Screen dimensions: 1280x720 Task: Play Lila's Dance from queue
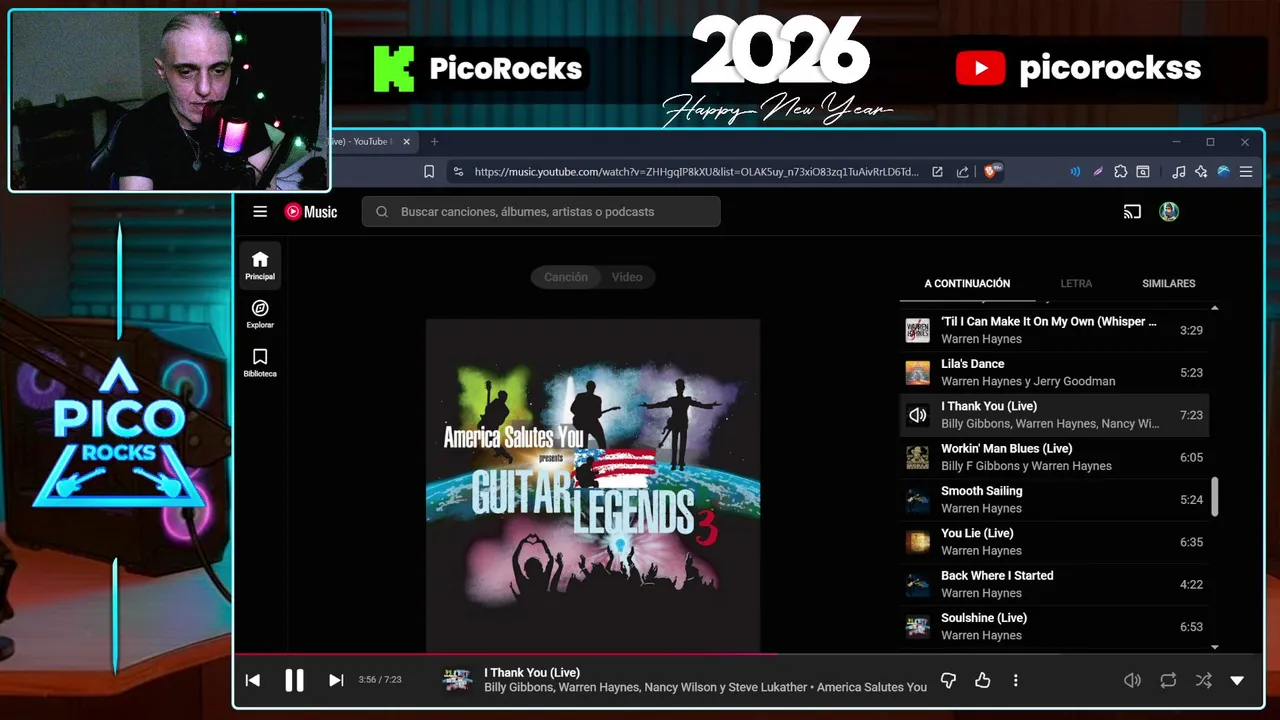pyautogui.click(x=1054, y=372)
